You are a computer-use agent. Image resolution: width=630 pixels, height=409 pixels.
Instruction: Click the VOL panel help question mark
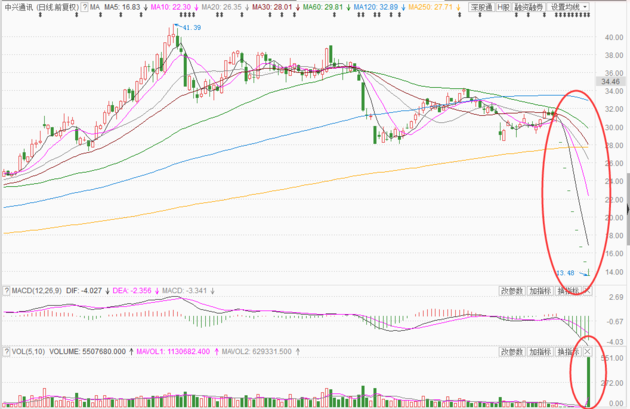pos(6,352)
